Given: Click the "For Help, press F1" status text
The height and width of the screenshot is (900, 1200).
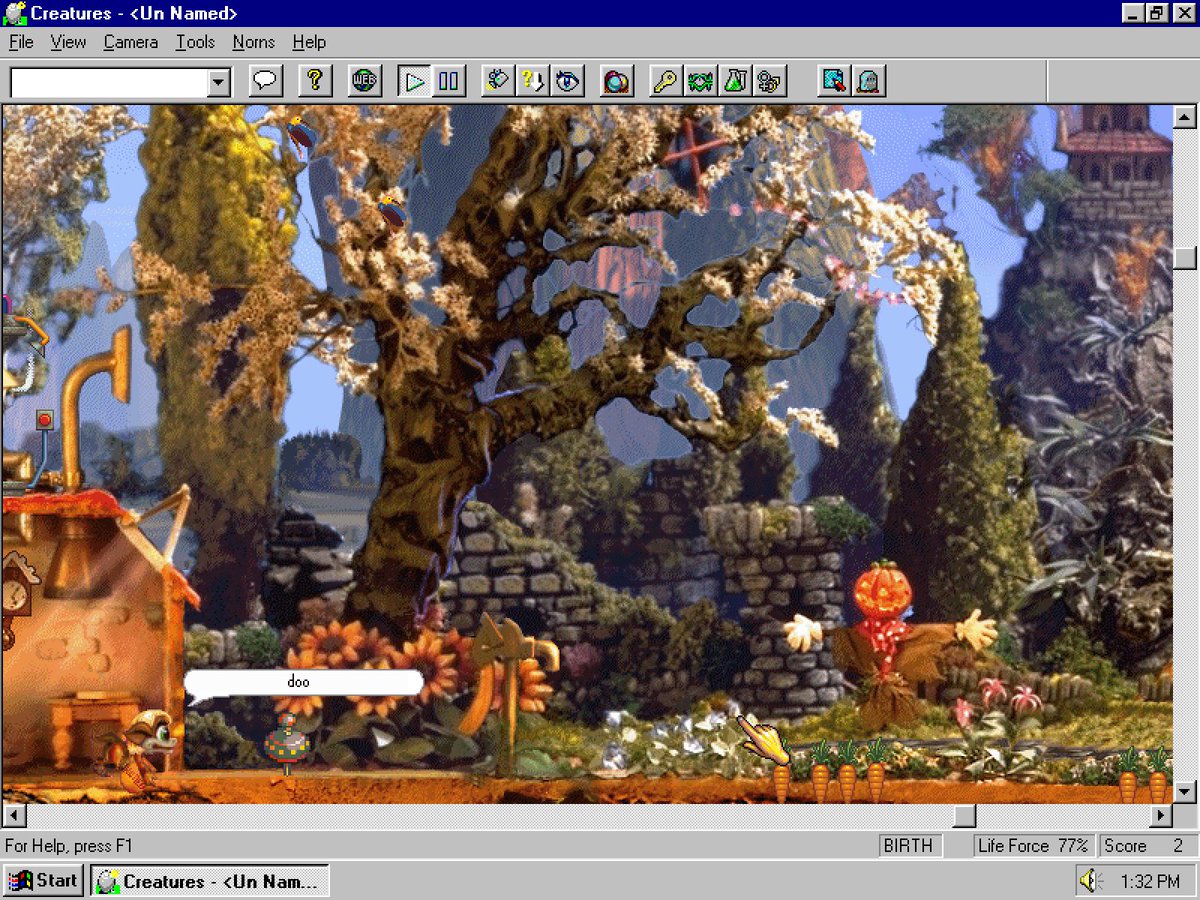Looking at the screenshot, I should pos(69,846).
